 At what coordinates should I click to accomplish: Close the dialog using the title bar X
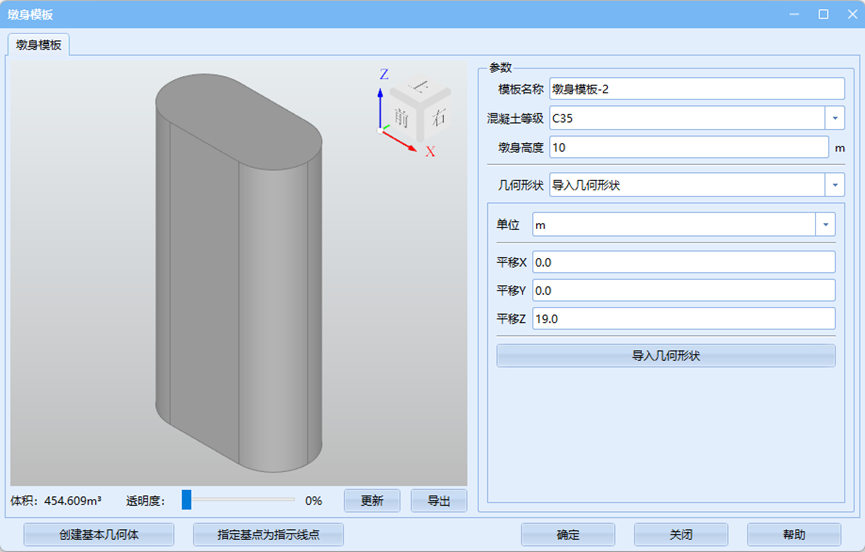pos(849,14)
